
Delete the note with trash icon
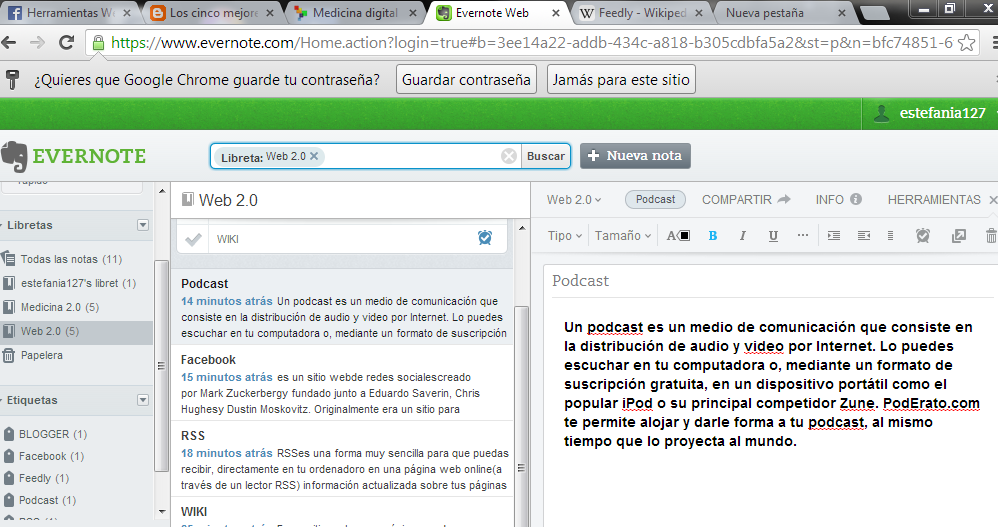click(x=991, y=236)
